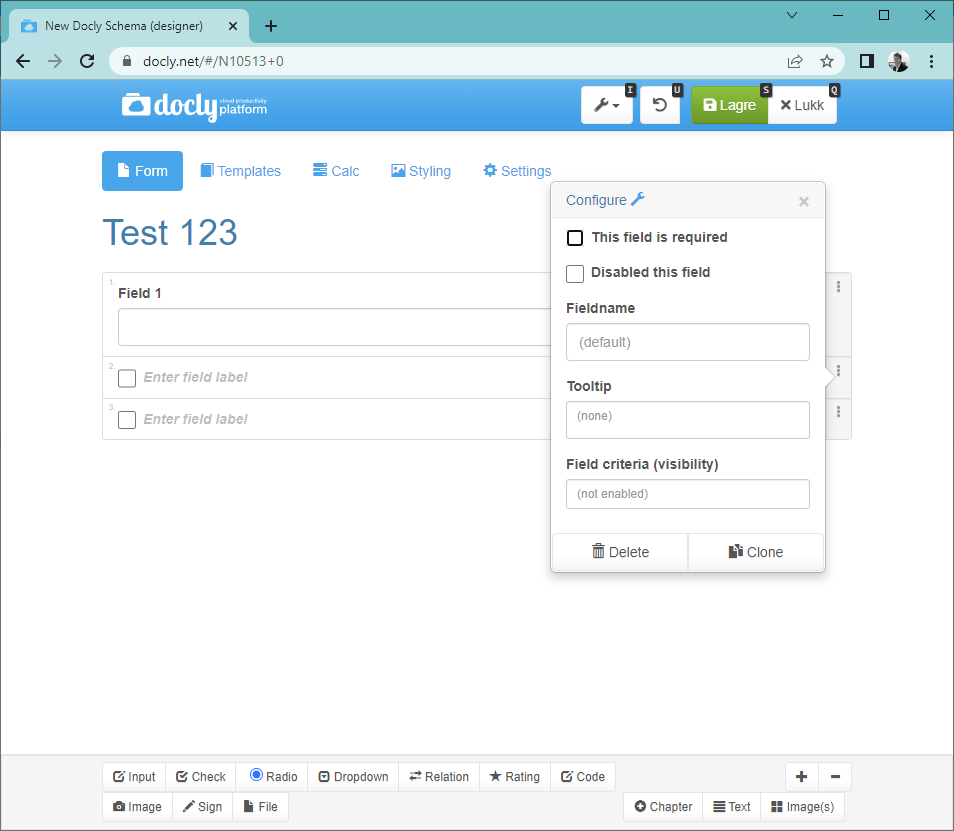Check 'Disabled this field' in Configure

[x=575, y=273]
